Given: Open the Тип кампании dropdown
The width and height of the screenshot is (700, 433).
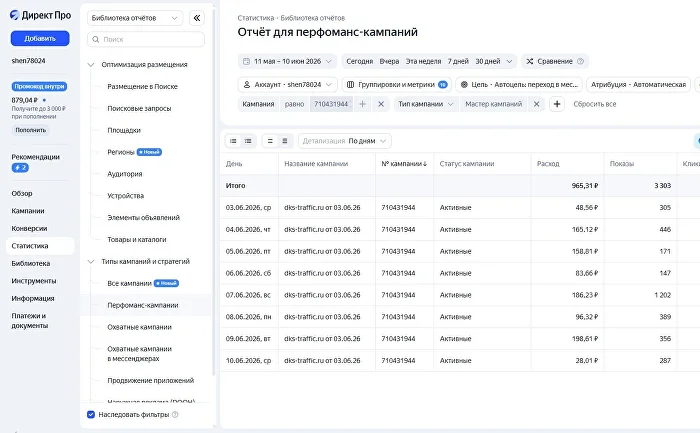Looking at the screenshot, I should [425, 104].
